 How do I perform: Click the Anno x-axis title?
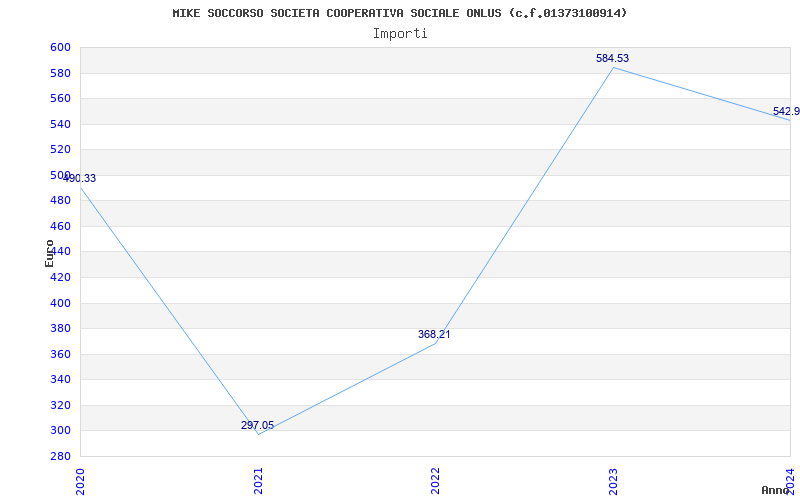click(x=776, y=490)
